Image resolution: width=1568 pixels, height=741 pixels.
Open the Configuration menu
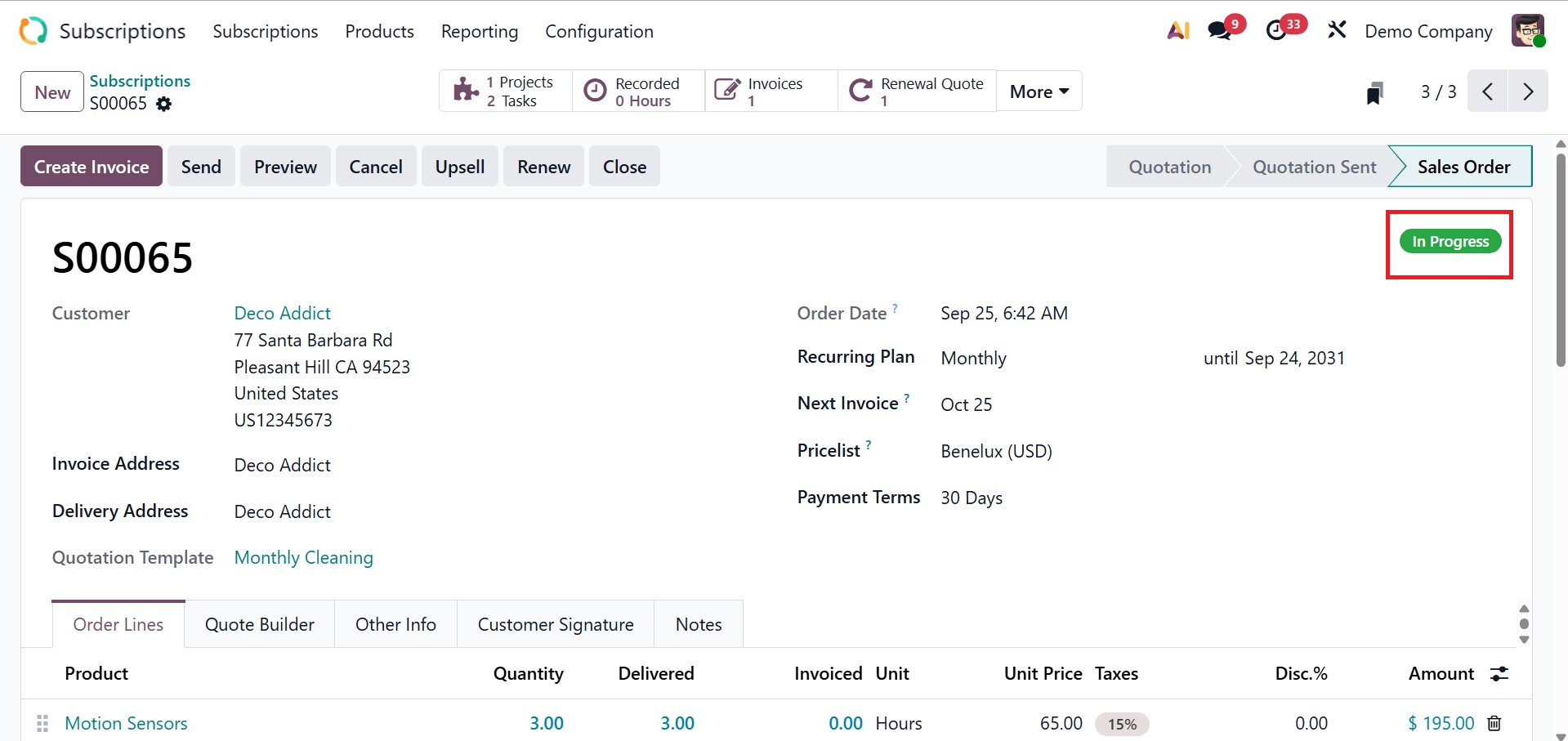(599, 31)
